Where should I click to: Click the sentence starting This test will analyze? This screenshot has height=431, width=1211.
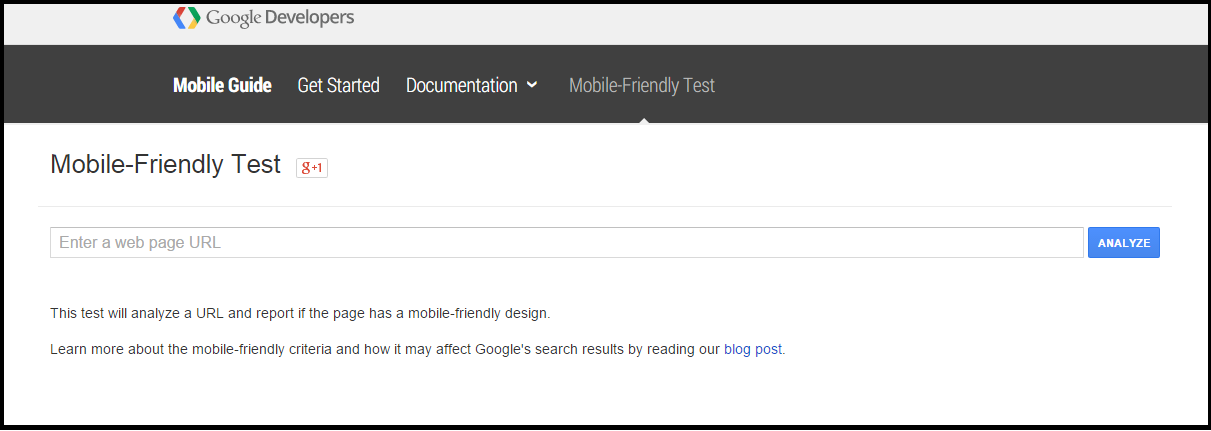click(300, 313)
